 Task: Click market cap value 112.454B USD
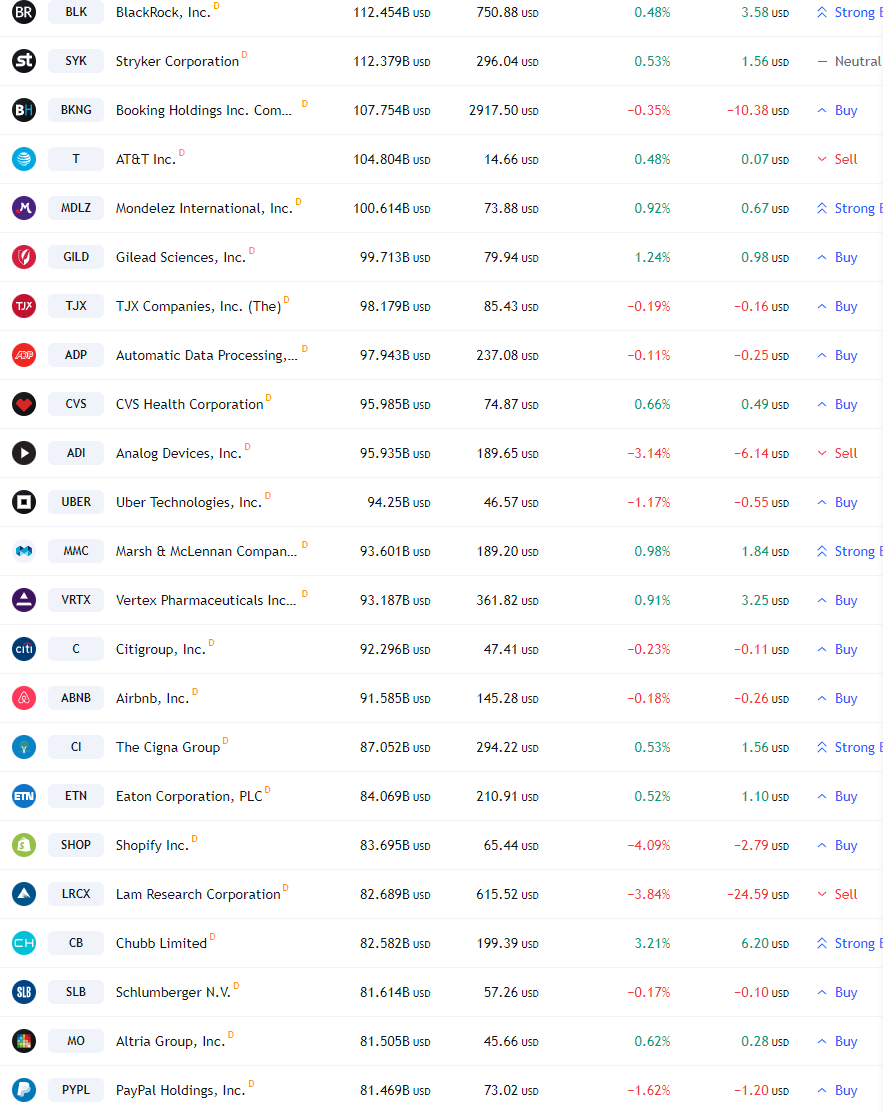coord(391,13)
